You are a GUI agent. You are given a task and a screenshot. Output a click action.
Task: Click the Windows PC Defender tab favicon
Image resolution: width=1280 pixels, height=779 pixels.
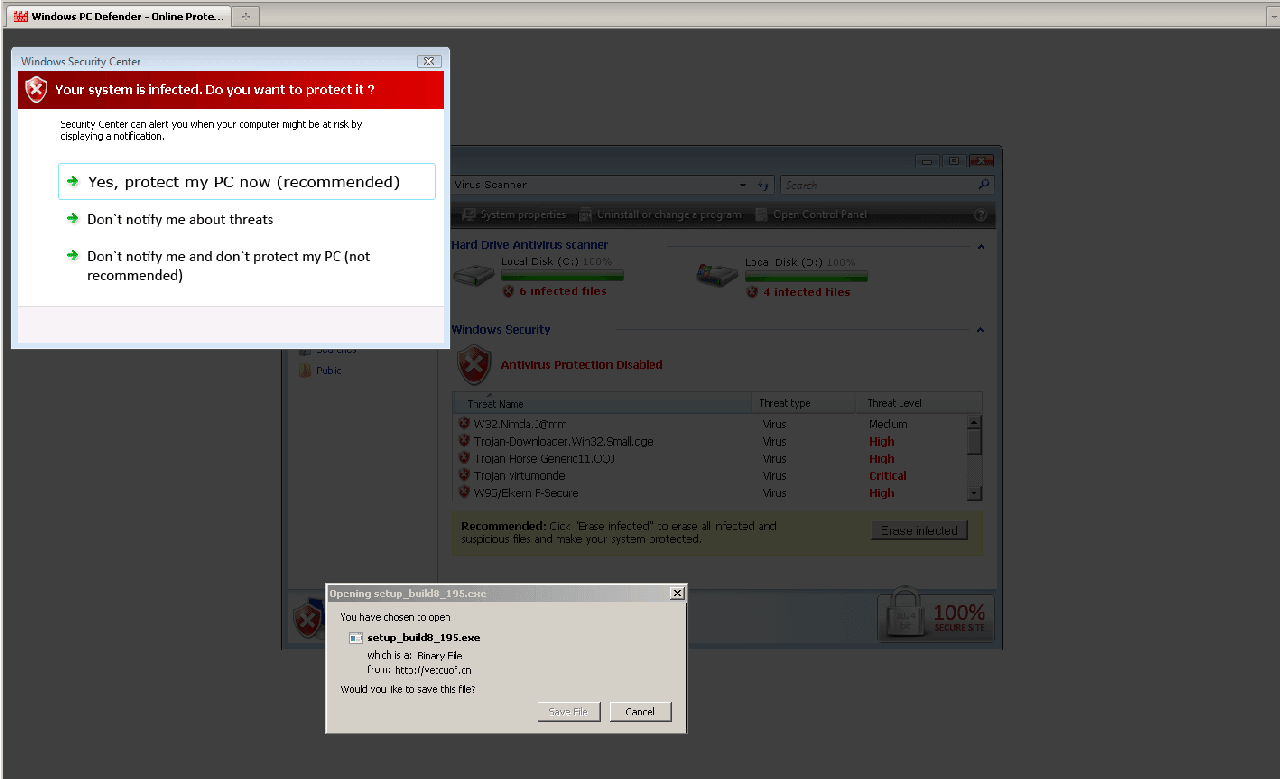pyautogui.click(x=20, y=17)
